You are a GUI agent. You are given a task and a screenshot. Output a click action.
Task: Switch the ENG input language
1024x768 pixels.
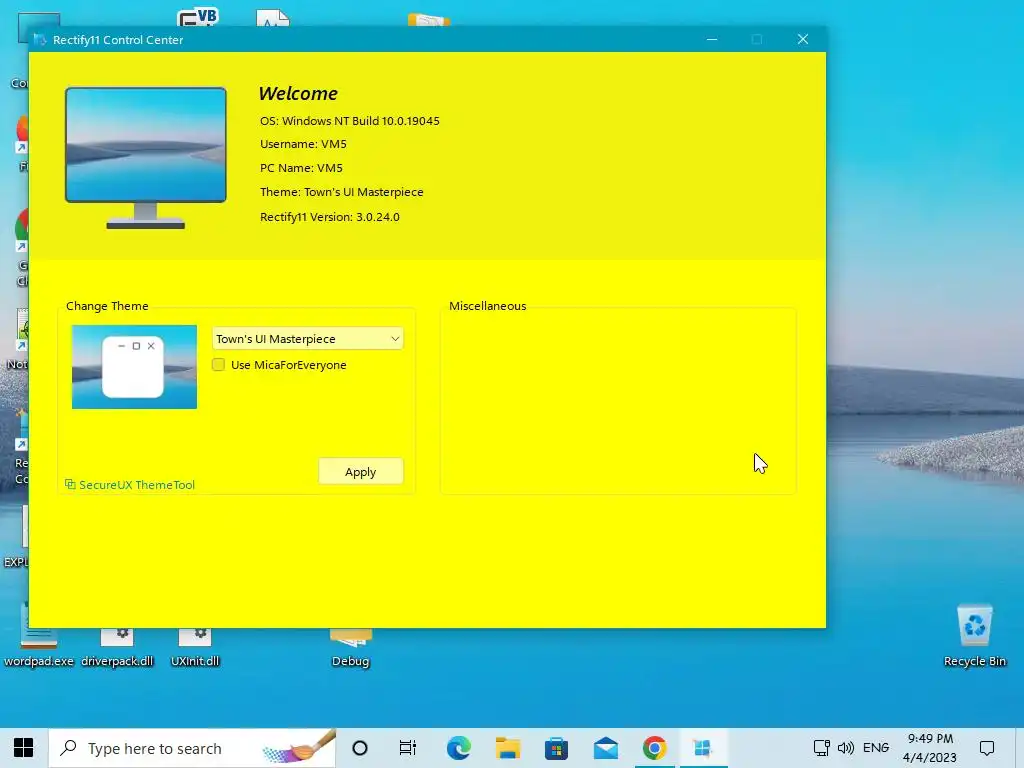click(876, 748)
